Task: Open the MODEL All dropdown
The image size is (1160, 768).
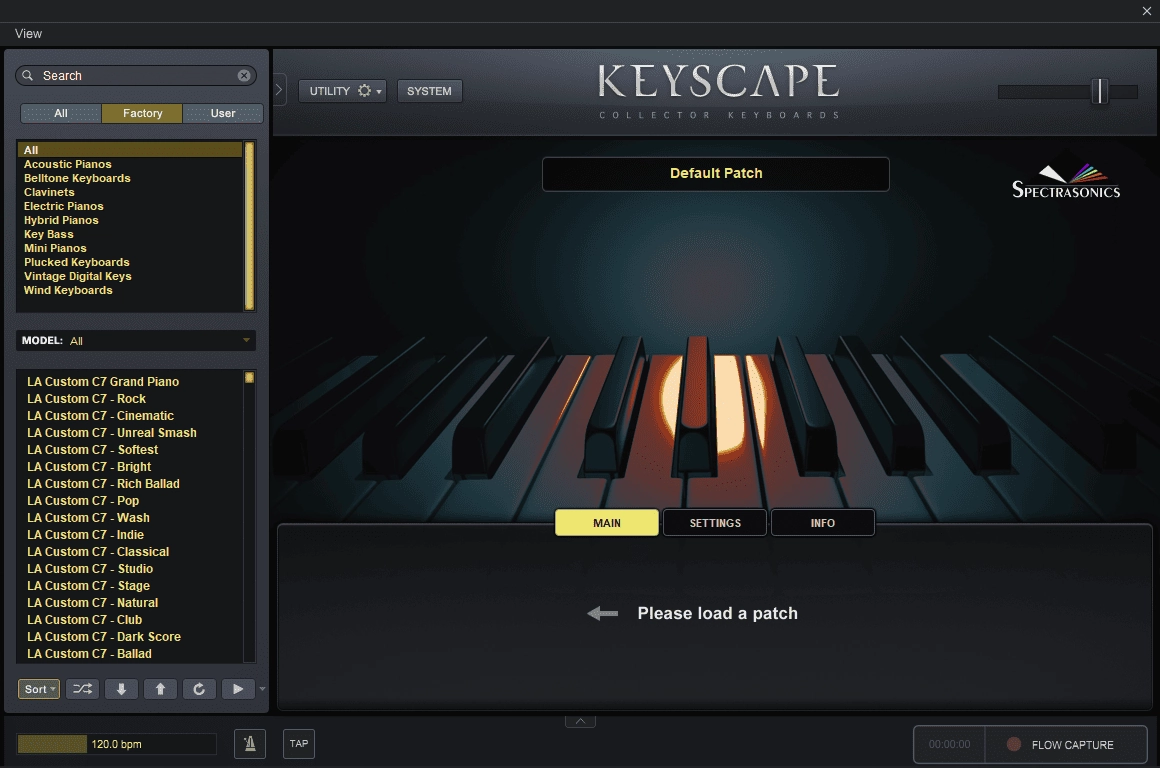Action: click(136, 340)
